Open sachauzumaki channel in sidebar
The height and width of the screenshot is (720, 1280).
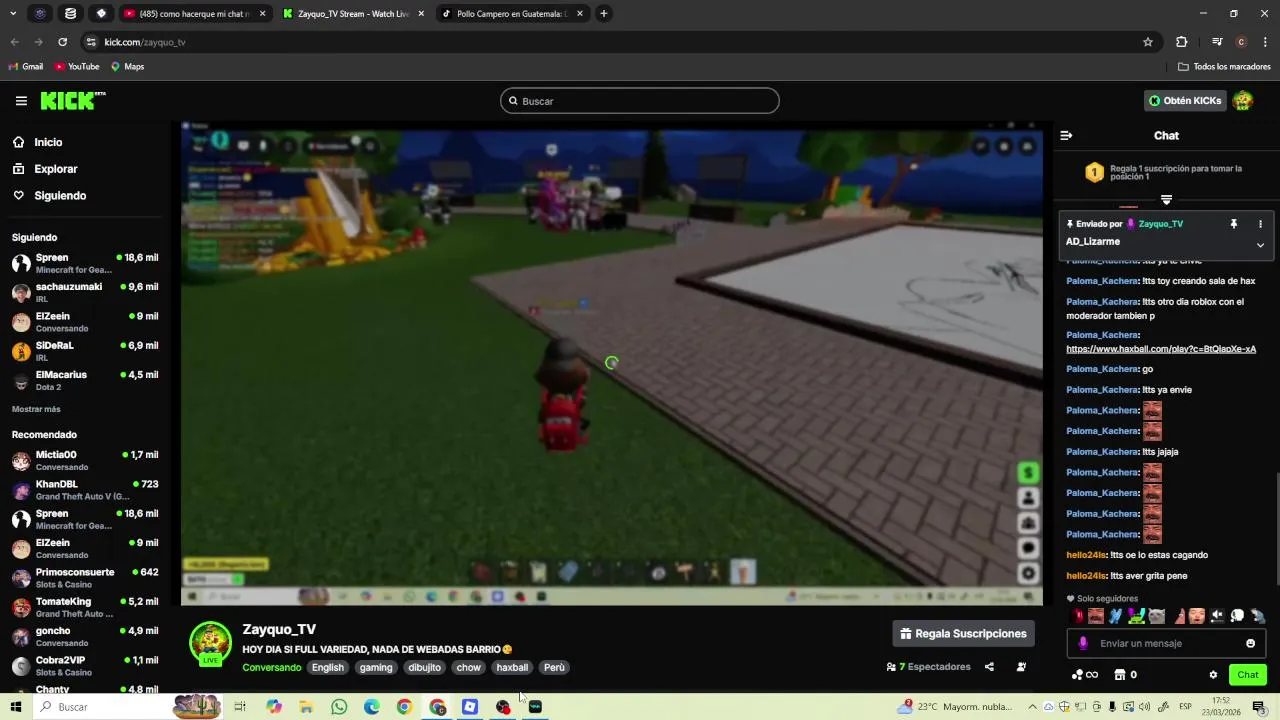[85, 292]
